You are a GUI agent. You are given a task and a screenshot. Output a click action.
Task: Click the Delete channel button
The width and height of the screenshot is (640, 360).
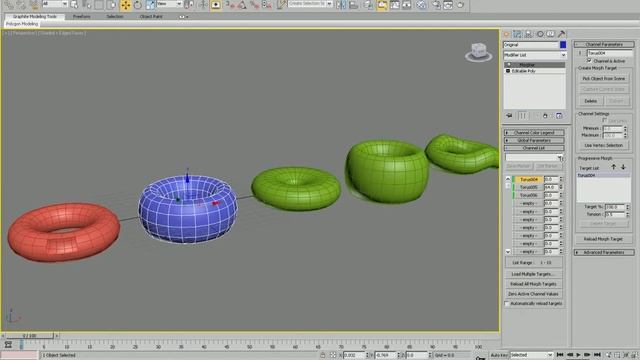click(591, 101)
